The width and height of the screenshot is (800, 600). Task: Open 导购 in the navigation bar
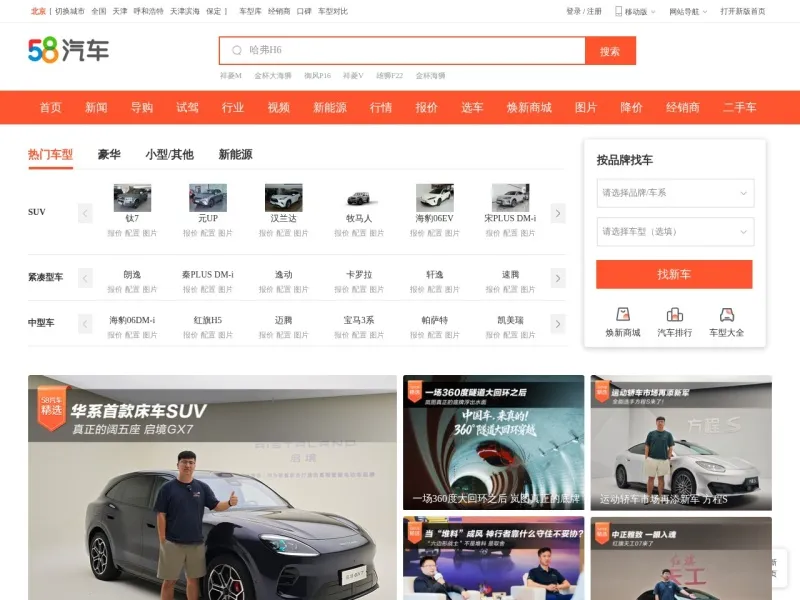click(x=142, y=108)
